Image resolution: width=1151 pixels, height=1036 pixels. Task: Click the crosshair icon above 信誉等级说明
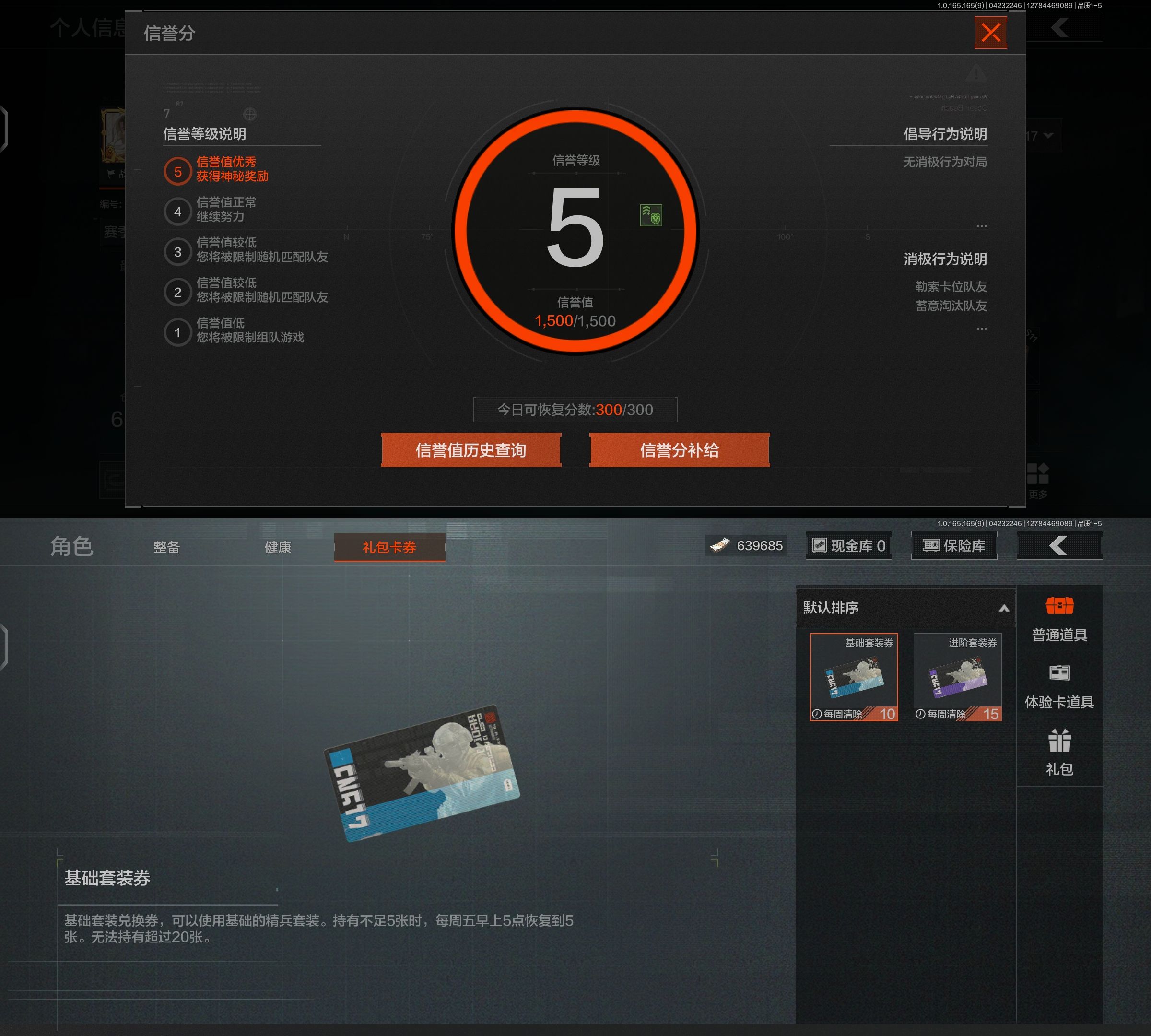[249, 114]
